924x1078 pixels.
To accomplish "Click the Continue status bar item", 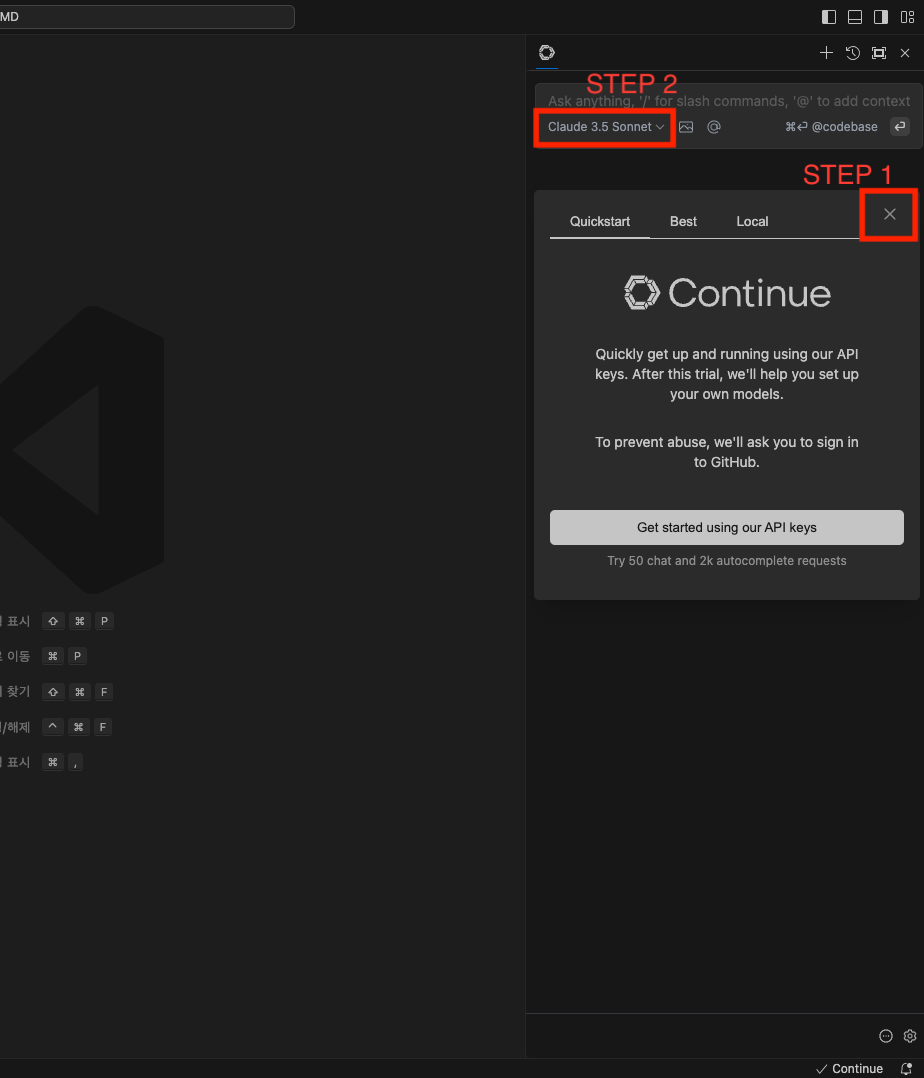I will click(849, 1068).
